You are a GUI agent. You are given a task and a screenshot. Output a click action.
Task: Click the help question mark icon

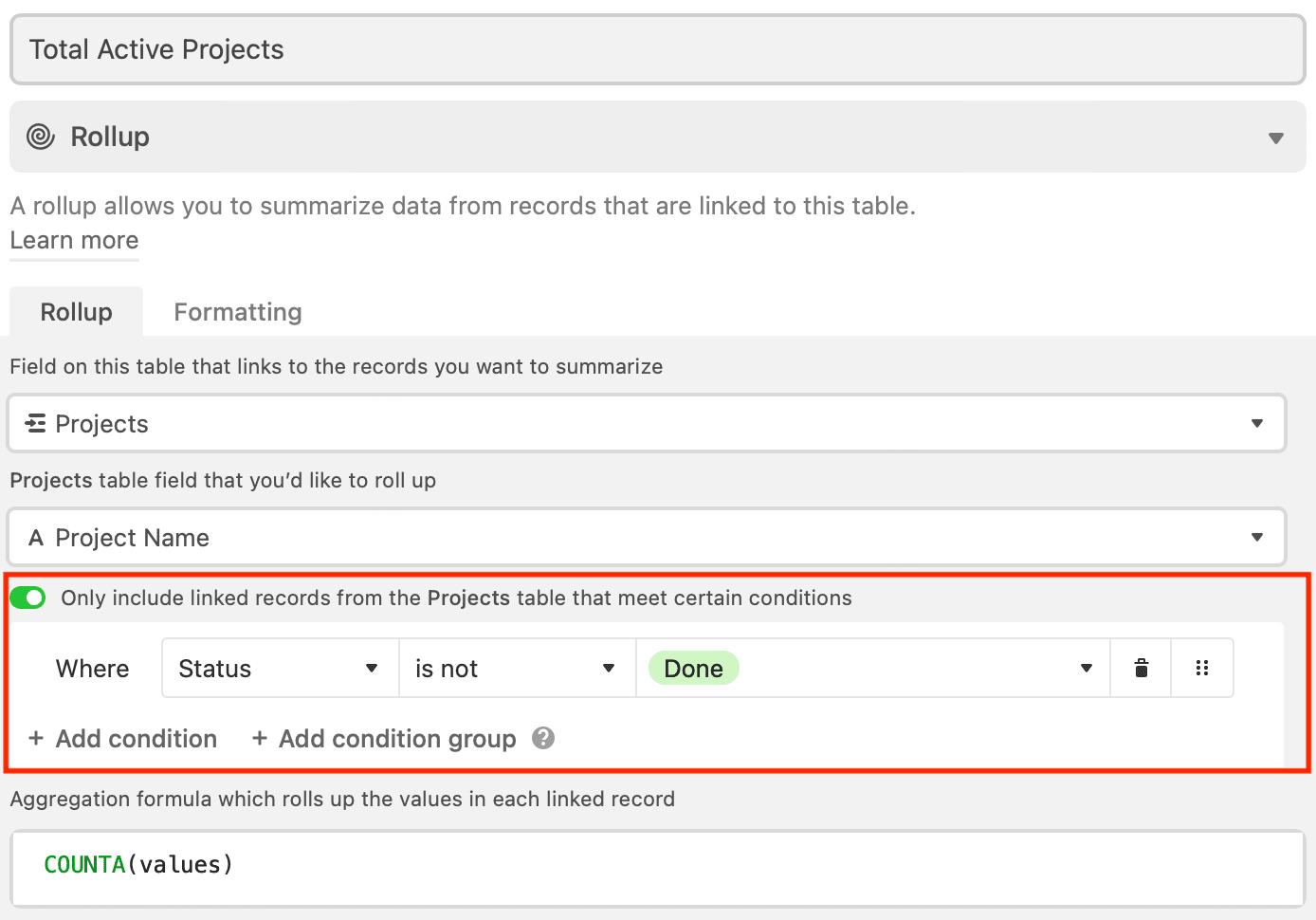click(x=543, y=738)
